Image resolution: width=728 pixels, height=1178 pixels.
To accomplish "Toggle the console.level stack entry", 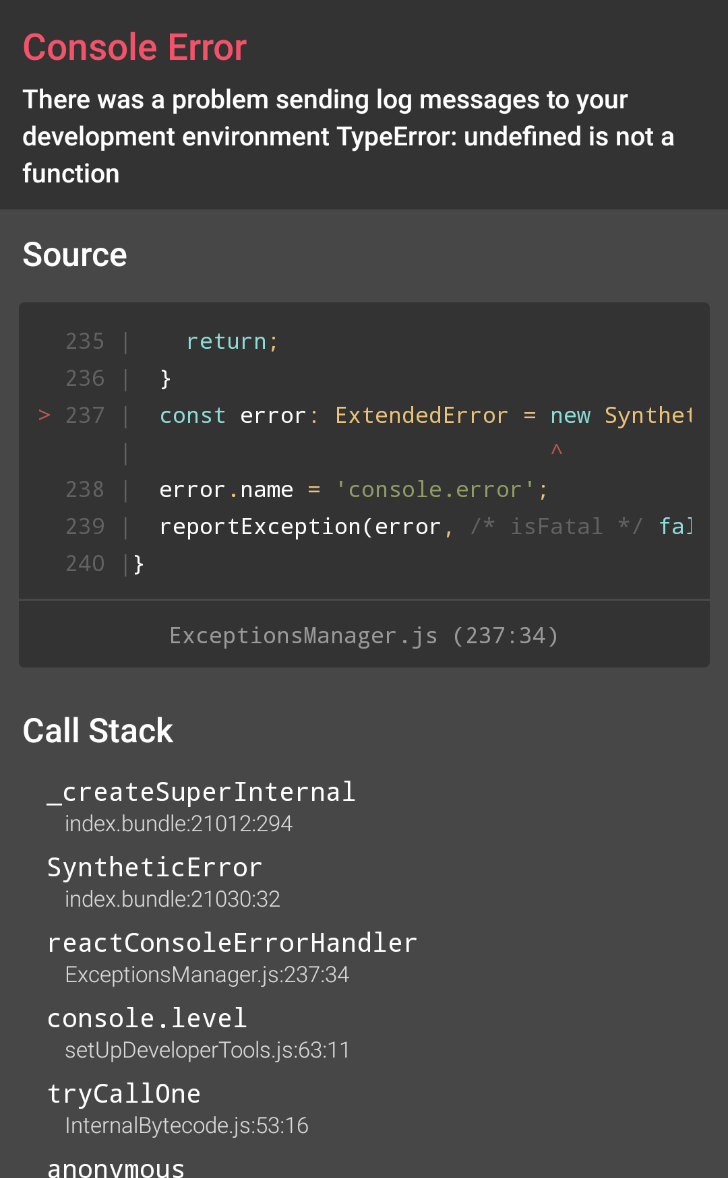I will click(x=146, y=1017).
